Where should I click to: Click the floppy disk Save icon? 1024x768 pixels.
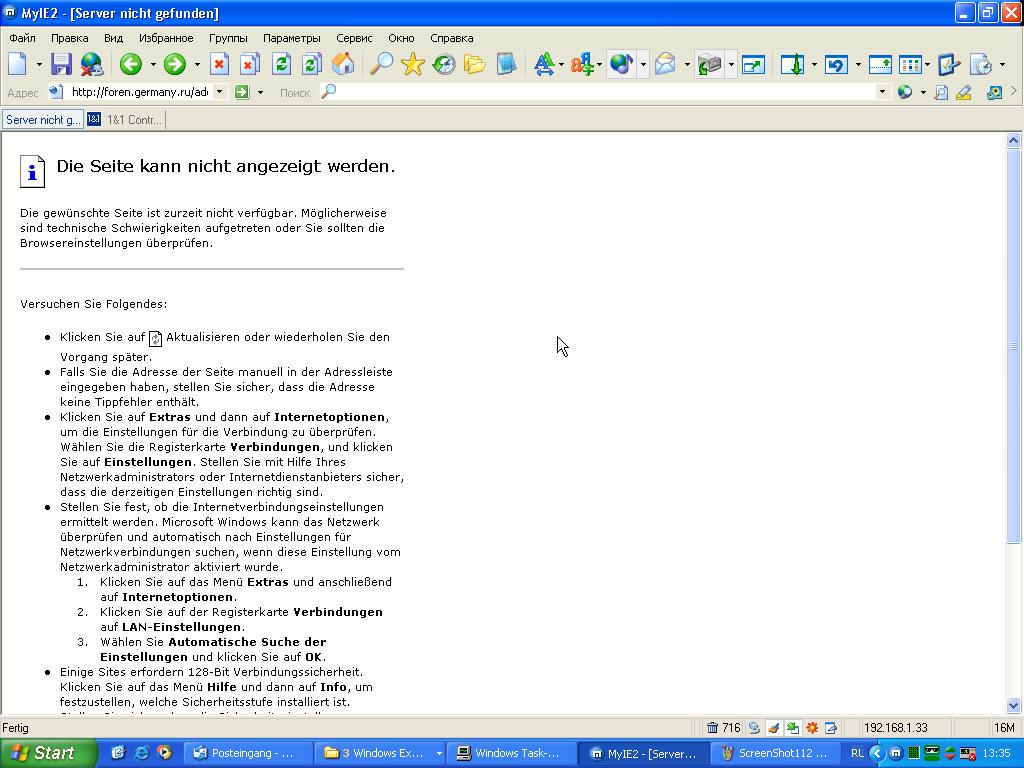61,65
